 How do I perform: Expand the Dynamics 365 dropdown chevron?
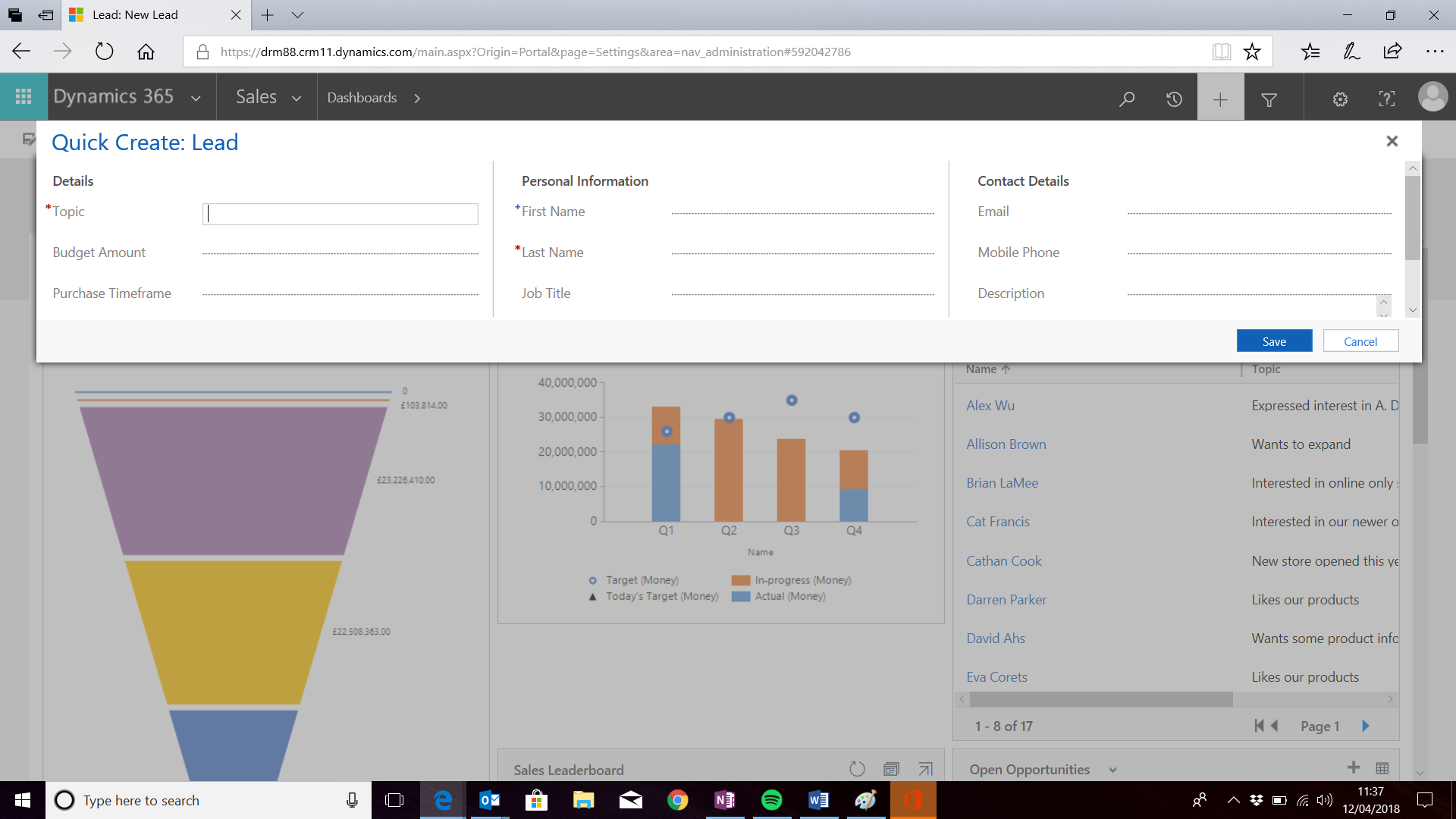(196, 99)
